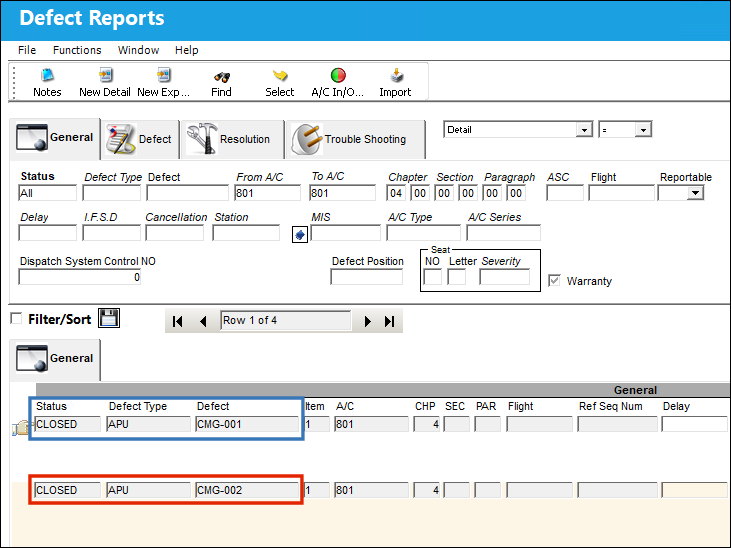
Task: Click CLOSED status in CMG-001 row
Action: coord(67,424)
